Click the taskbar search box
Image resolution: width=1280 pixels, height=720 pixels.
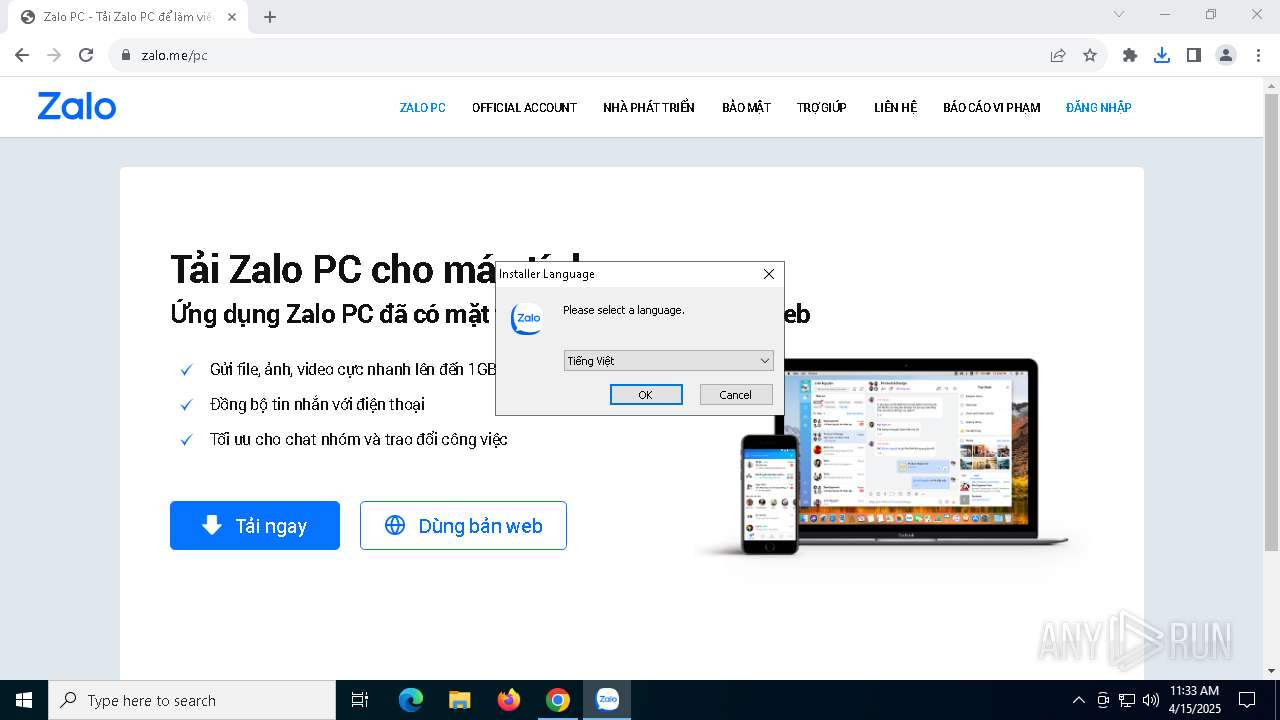(192, 700)
